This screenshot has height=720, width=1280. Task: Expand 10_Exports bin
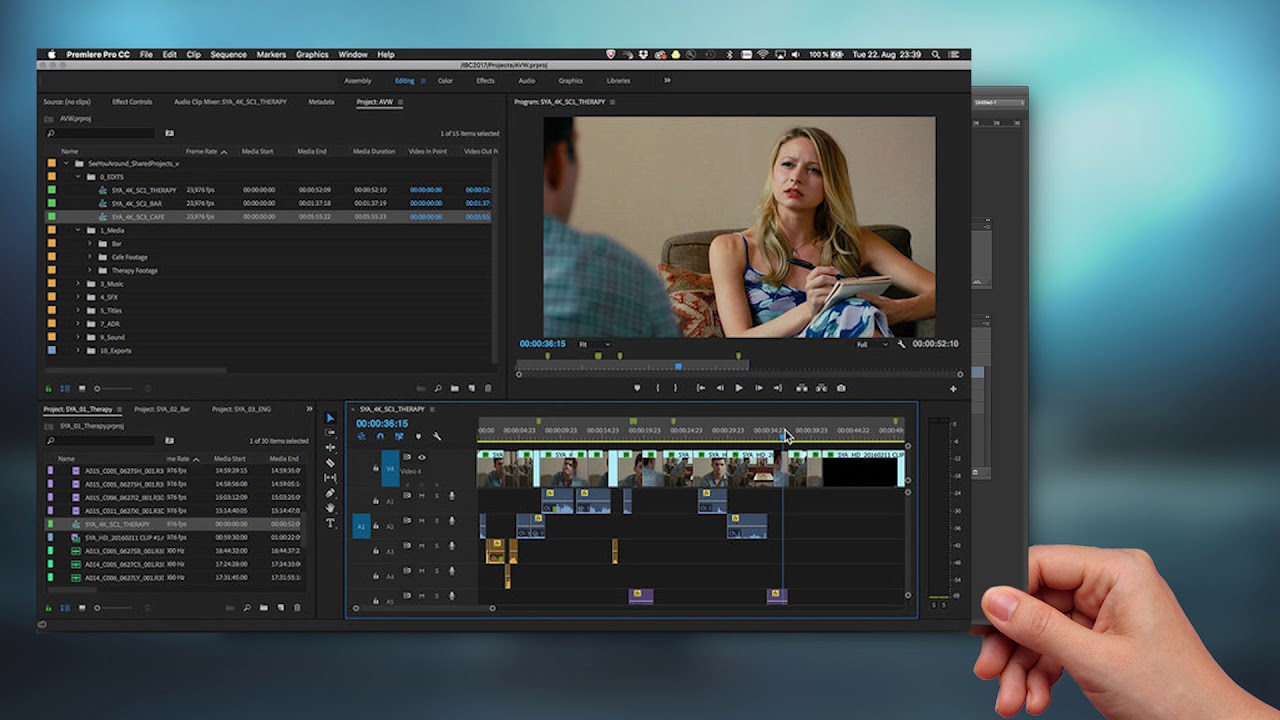point(78,351)
